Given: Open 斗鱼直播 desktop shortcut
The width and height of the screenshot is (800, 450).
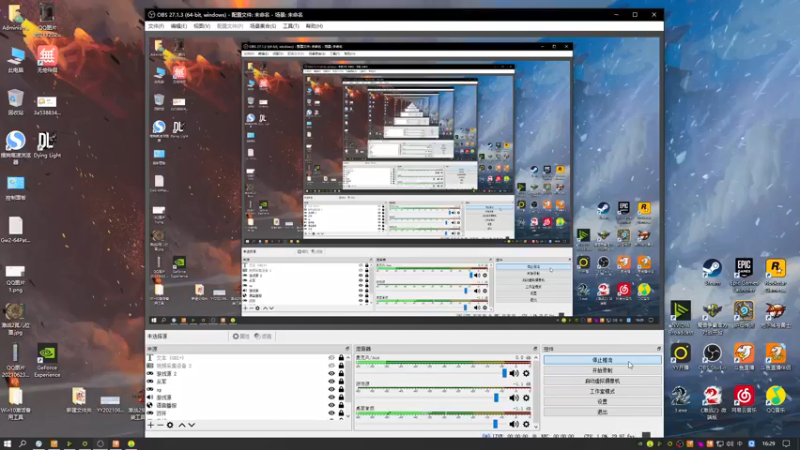Looking at the screenshot, I should click(744, 357).
